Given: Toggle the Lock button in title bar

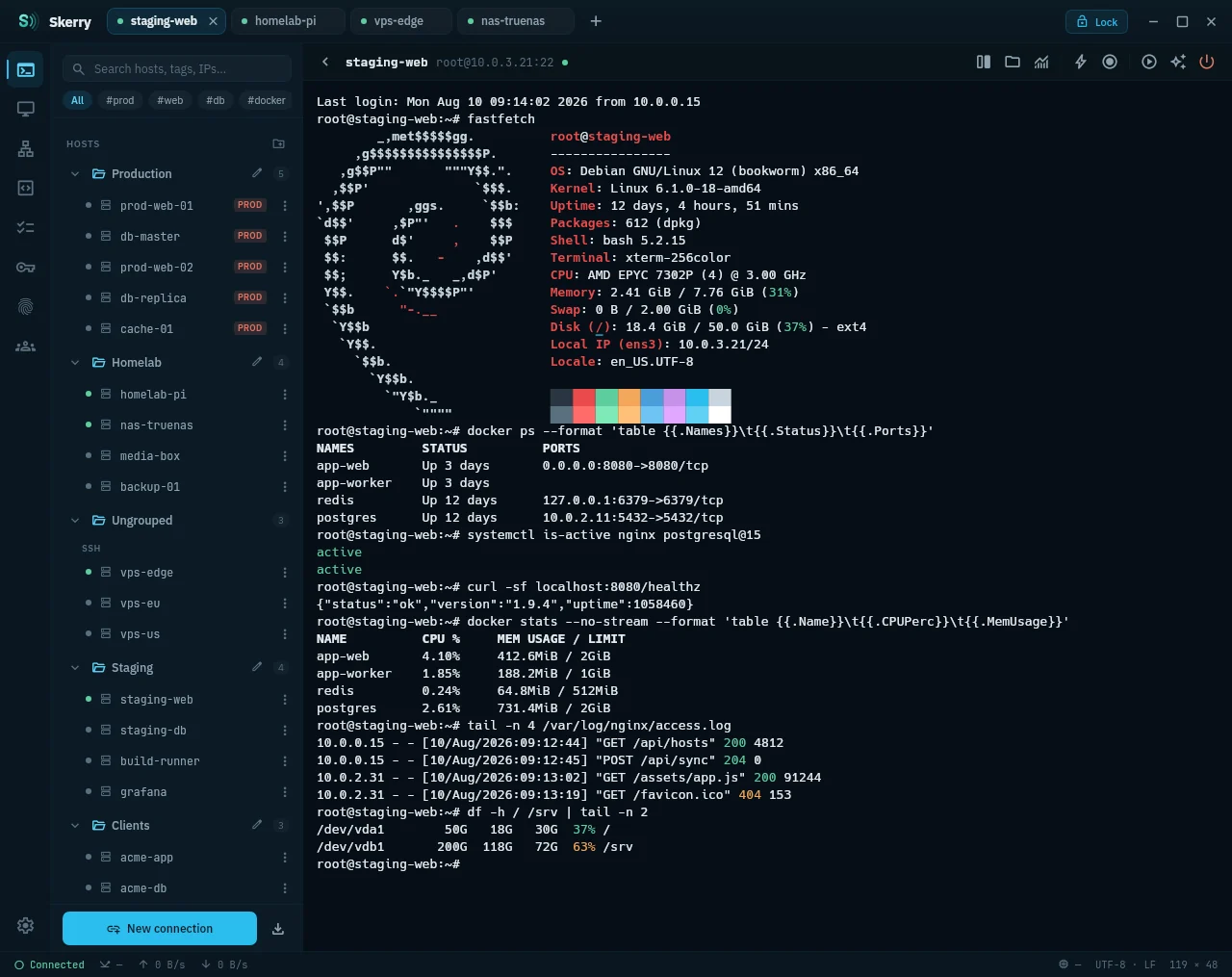Looking at the screenshot, I should pos(1096,21).
